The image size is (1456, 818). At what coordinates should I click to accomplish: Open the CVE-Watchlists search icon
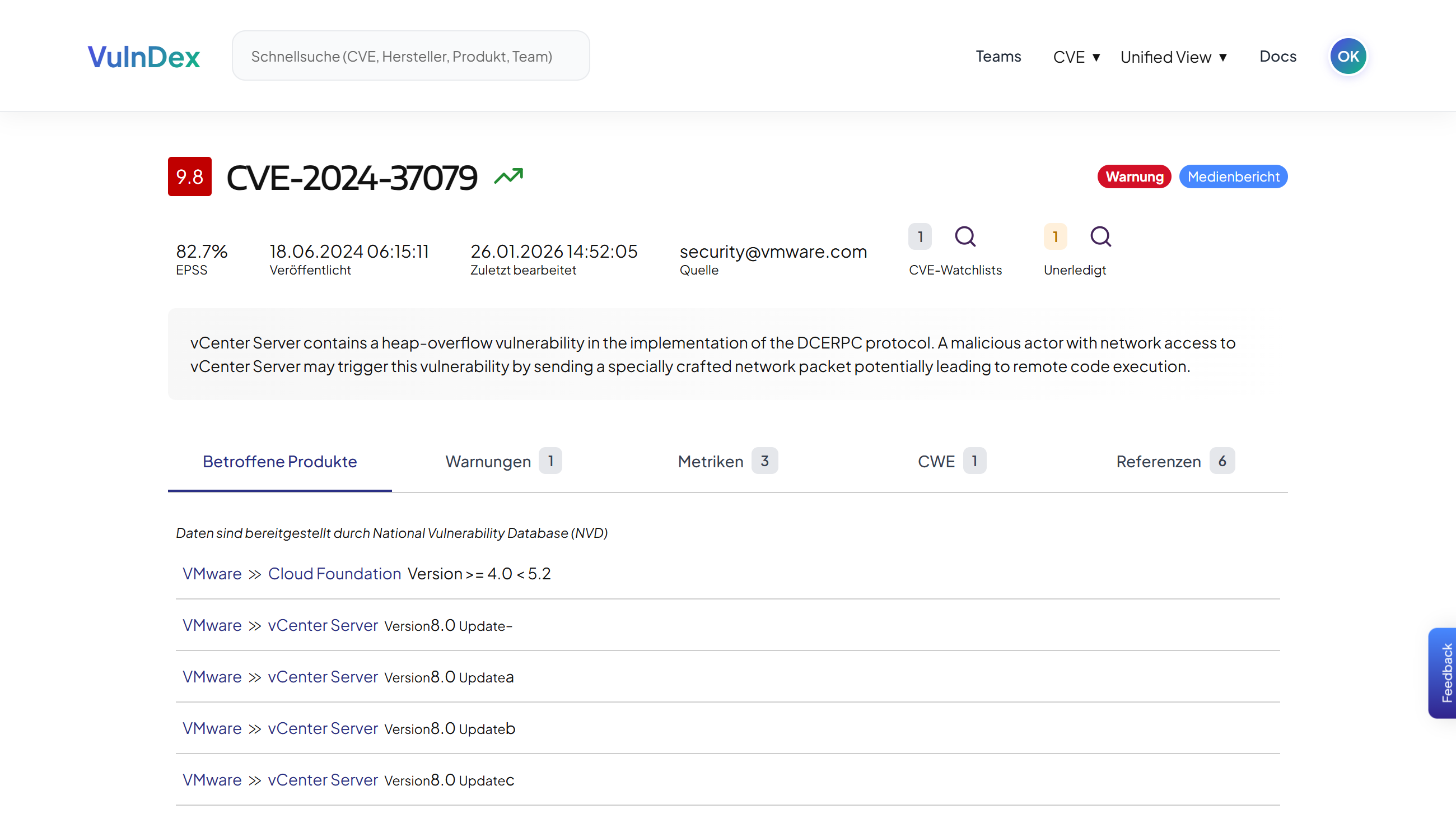[x=965, y=236]
